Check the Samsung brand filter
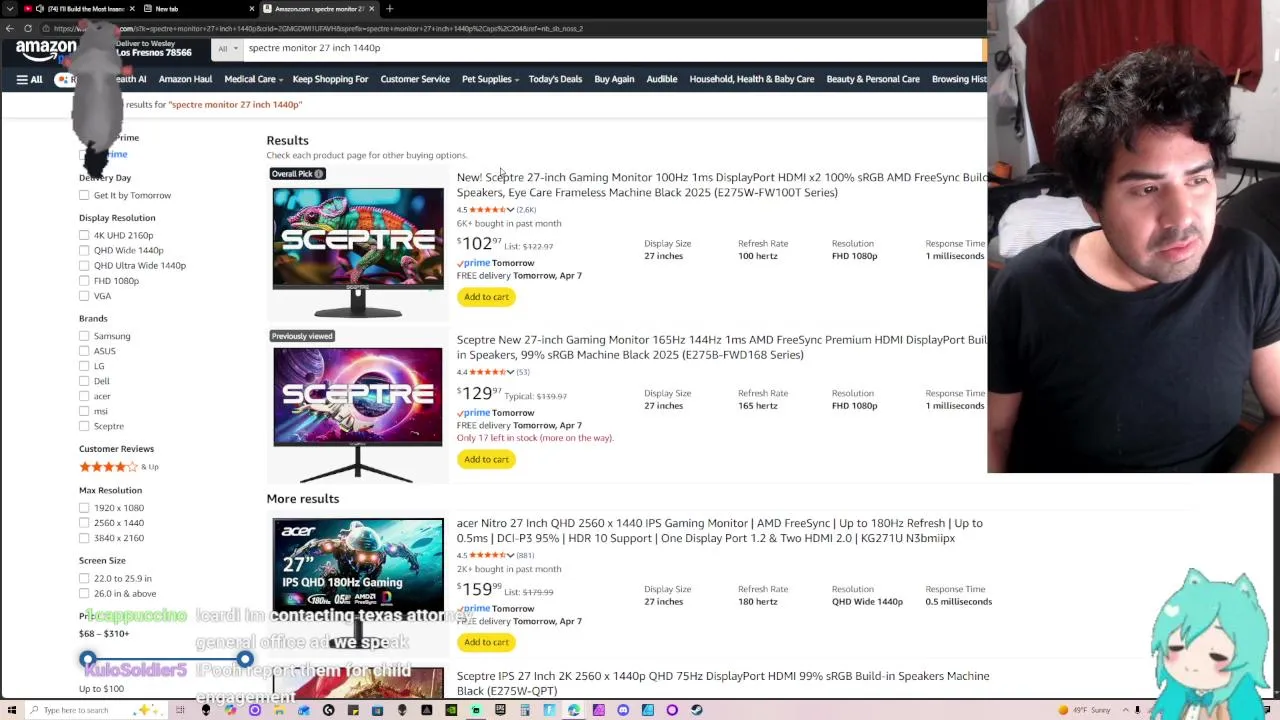This screenshot has height=720, width=1280. point(84,336)
